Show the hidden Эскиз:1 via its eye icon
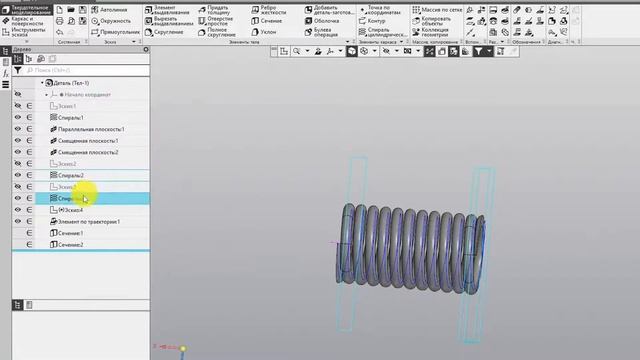This screenshot has width=640, height=360. pyautogui.click(x=18, y=106)
